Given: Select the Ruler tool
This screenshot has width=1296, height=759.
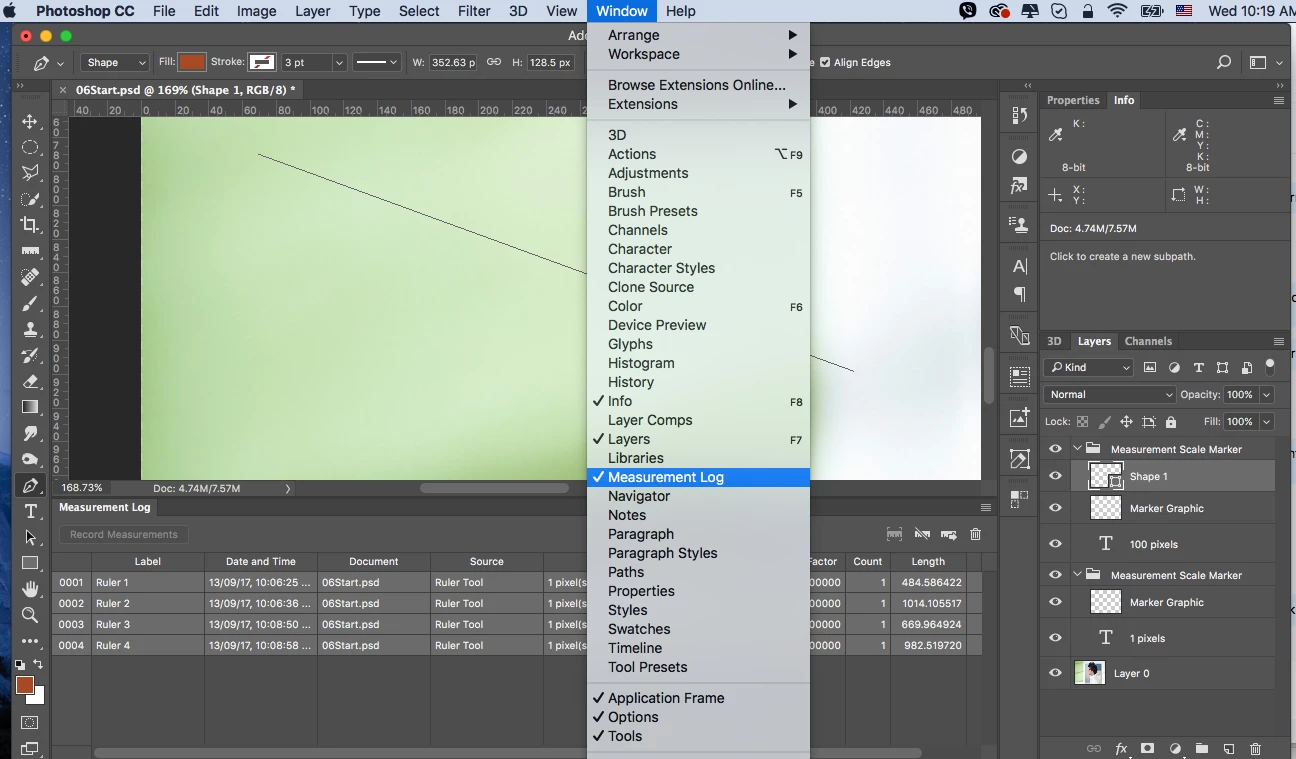Looking at the screenshot, I should tap(30, 251).
